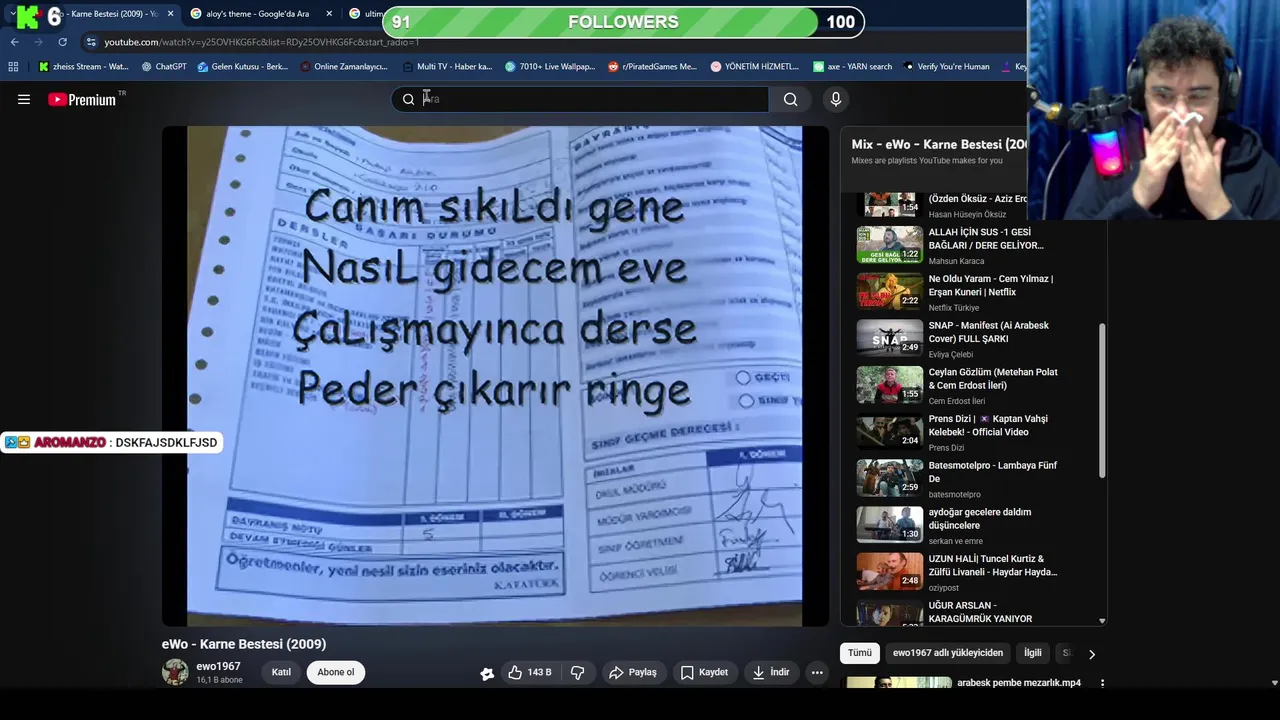The height and width of the screenshot is (720, 1280).
Task: Play 'aydoğar gecelere daldım' thumbnail
Action: tap(890, 525)
